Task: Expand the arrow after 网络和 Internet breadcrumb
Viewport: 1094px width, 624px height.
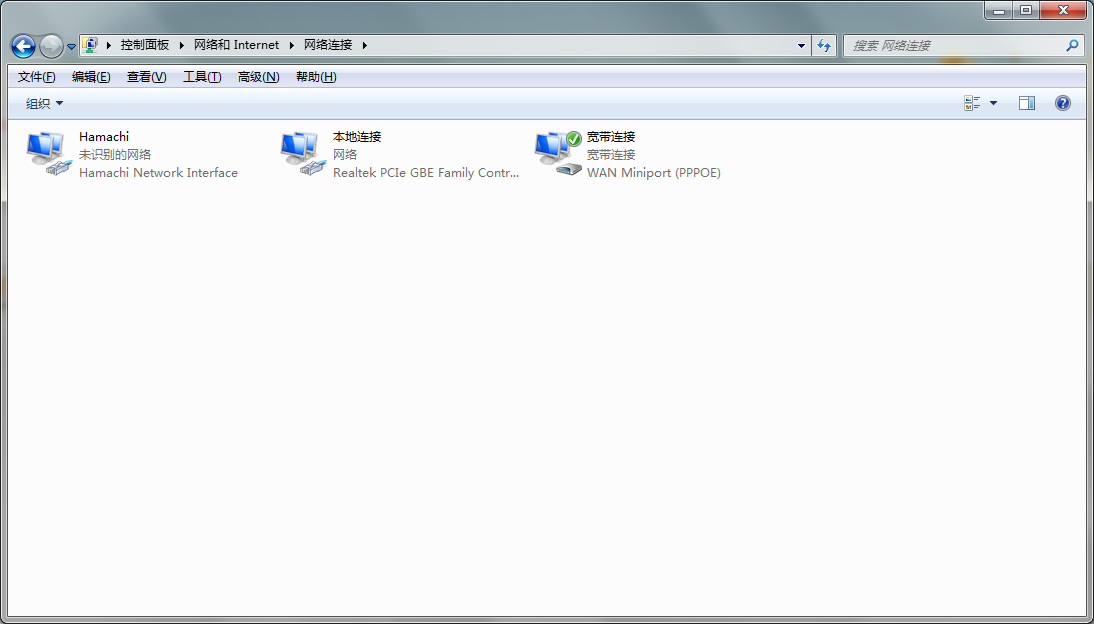Action: coord(292,45)
